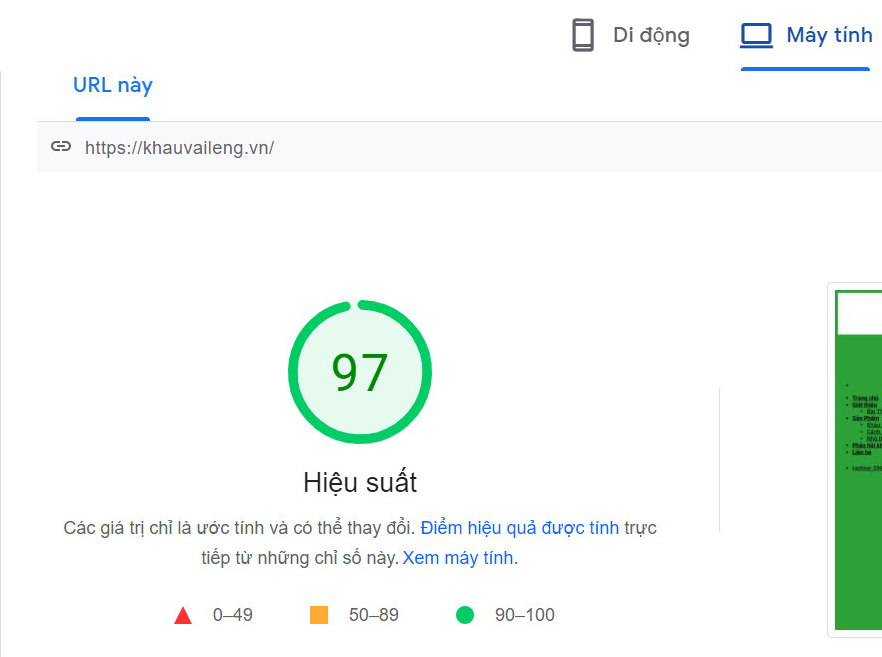Click the score 97 inside the gauge
This screenshot has width=882, height=657.
point(360,371)
